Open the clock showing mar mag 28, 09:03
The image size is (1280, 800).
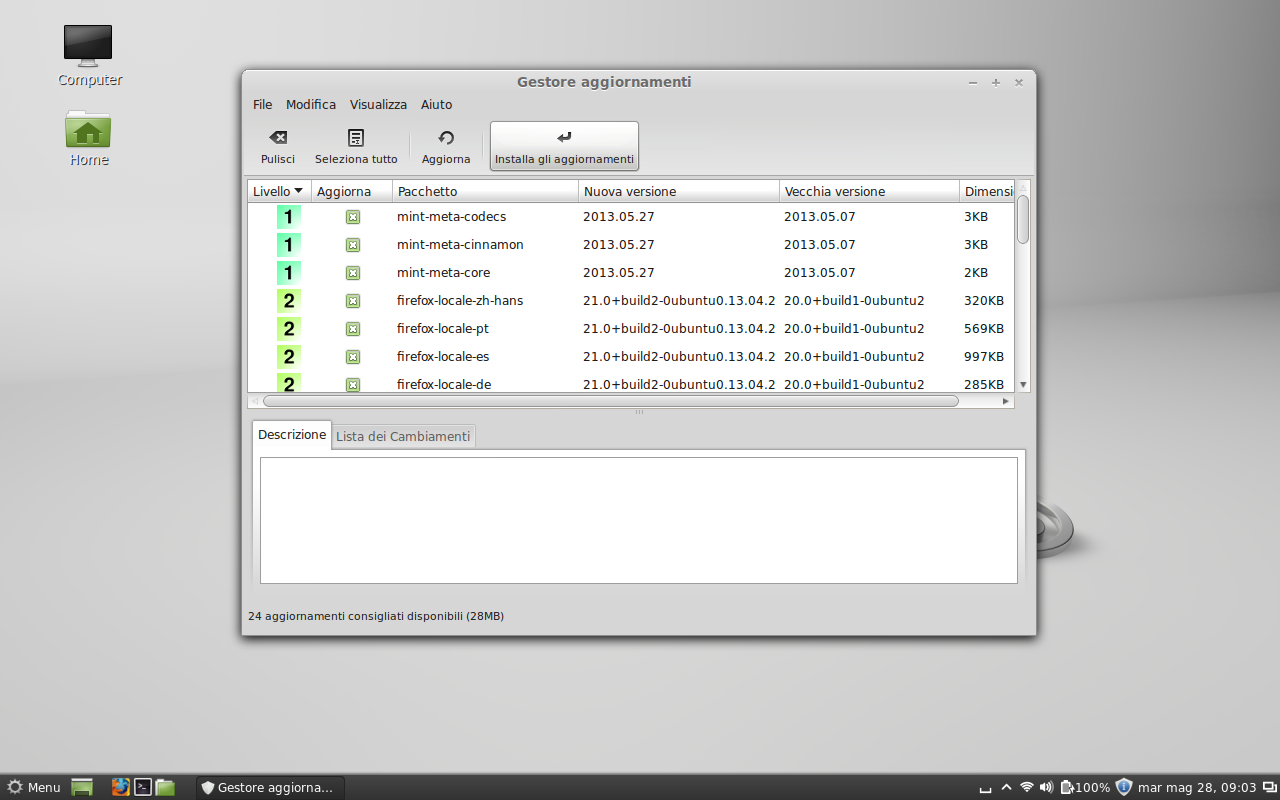[x=1197, y=787]
